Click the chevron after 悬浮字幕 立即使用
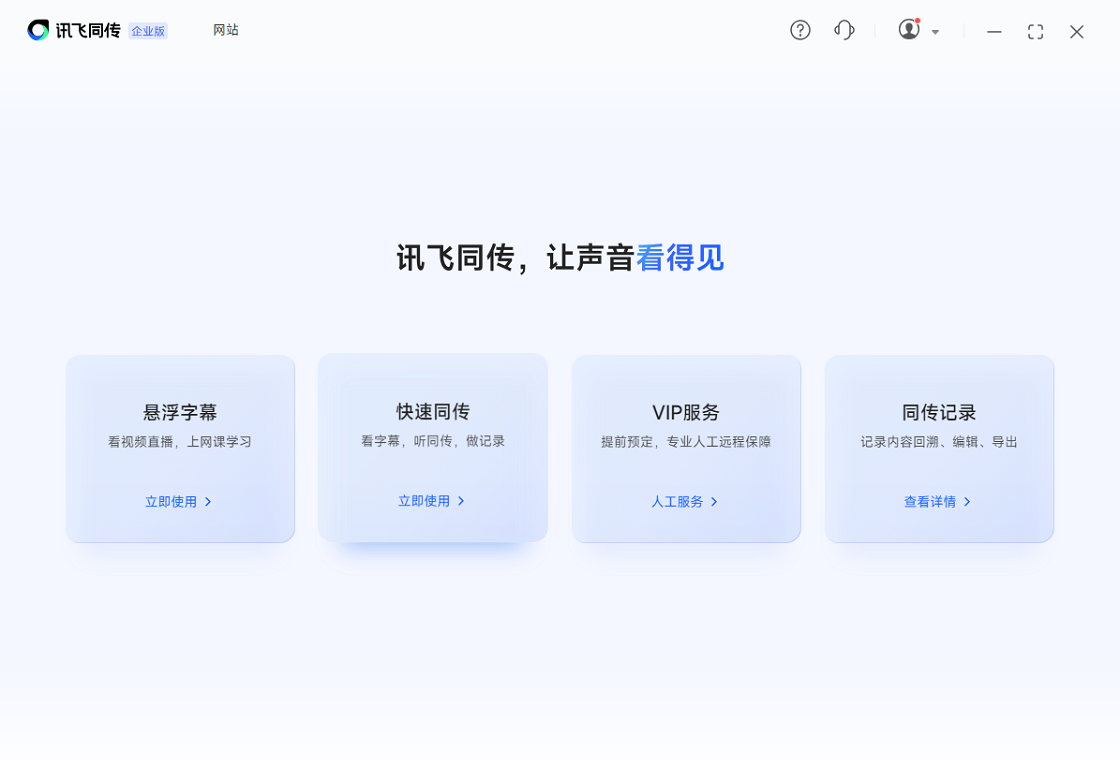 (x=208, y=501)
